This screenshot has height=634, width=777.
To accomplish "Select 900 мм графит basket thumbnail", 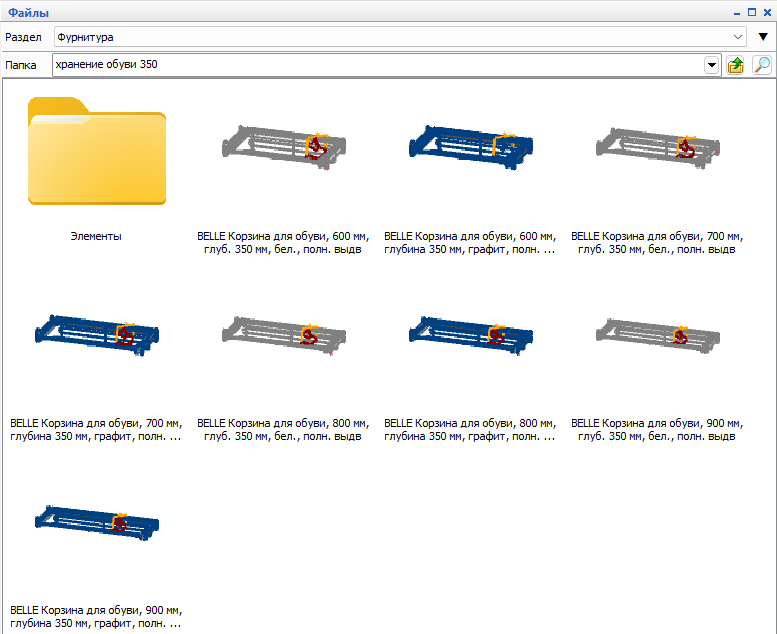I will click(x=97, y=522).
